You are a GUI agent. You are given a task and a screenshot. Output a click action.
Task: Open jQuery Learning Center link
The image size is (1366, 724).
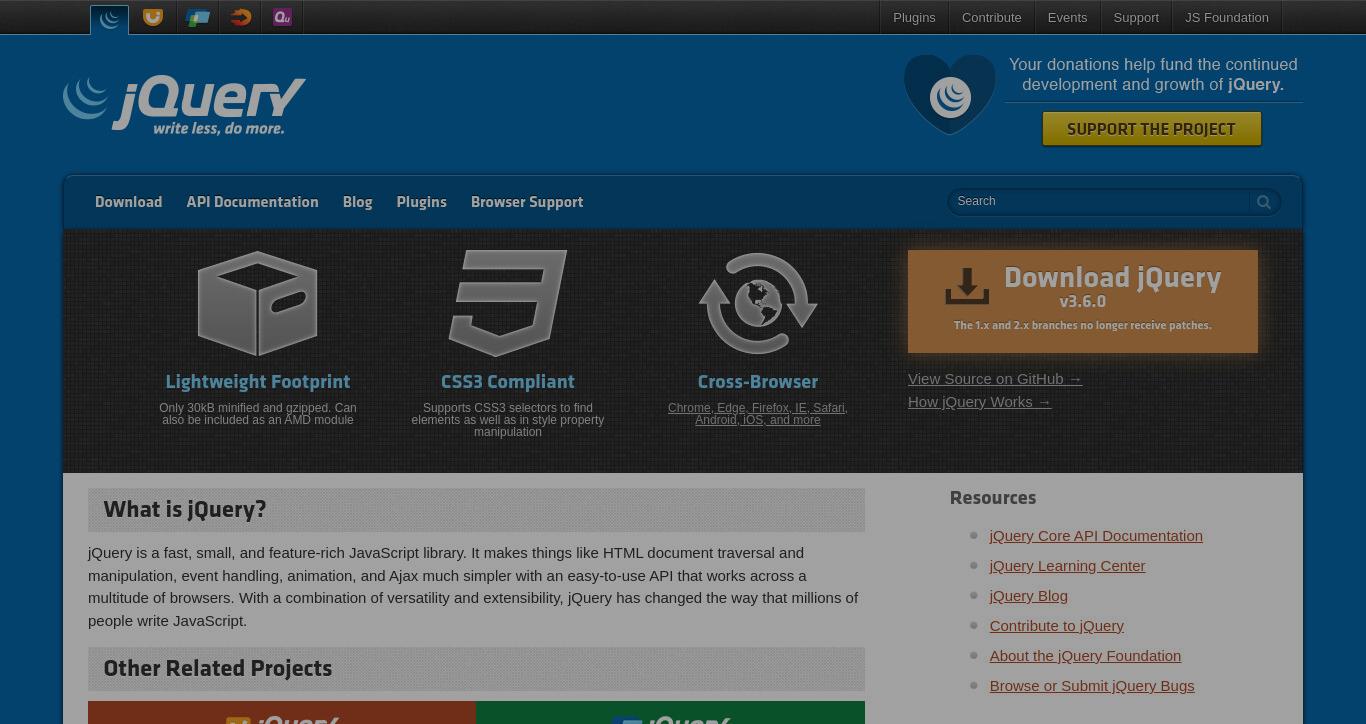click(x=1067, y=566)
